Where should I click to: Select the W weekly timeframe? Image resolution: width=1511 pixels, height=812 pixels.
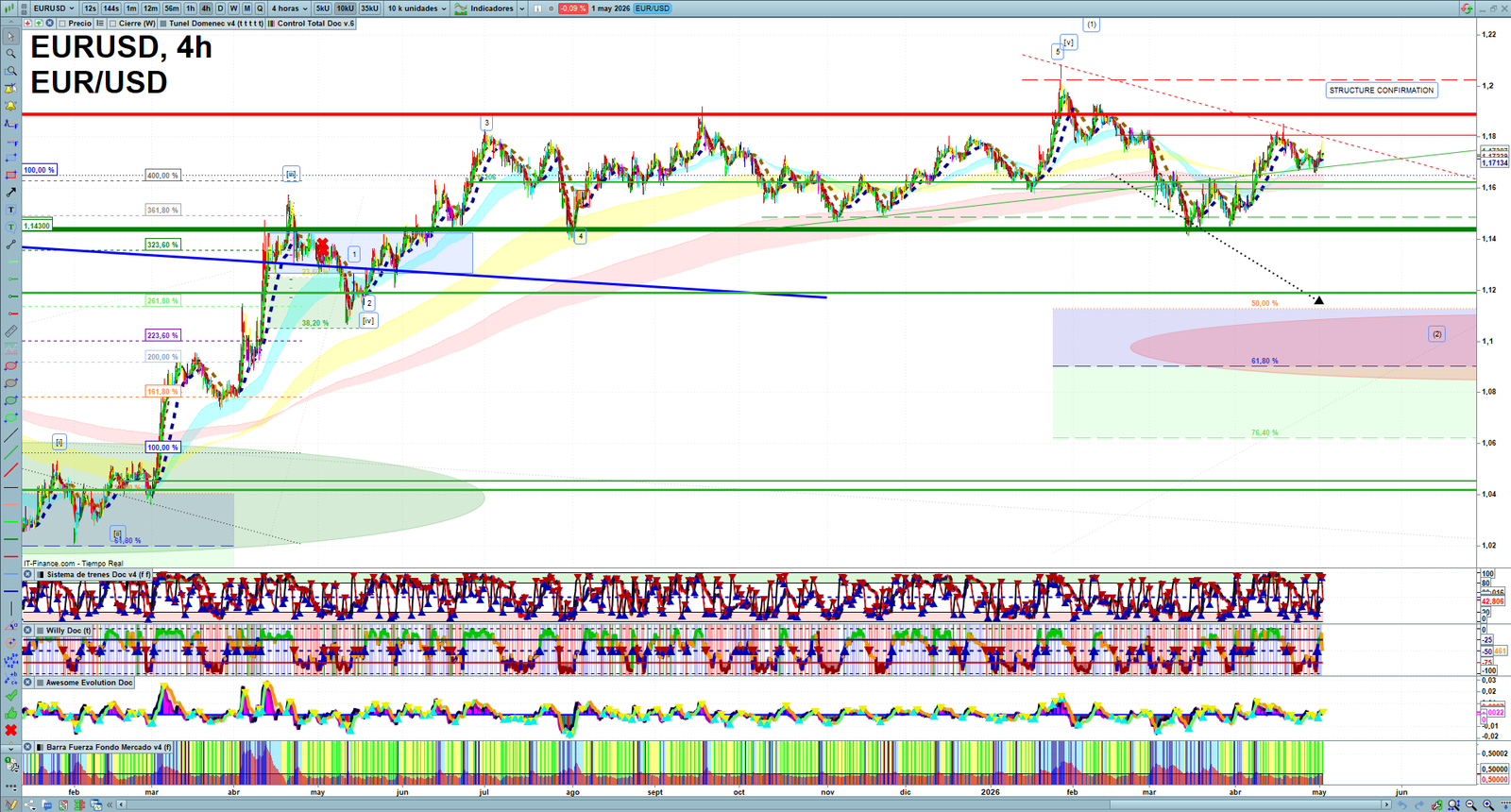coord(233,8)
